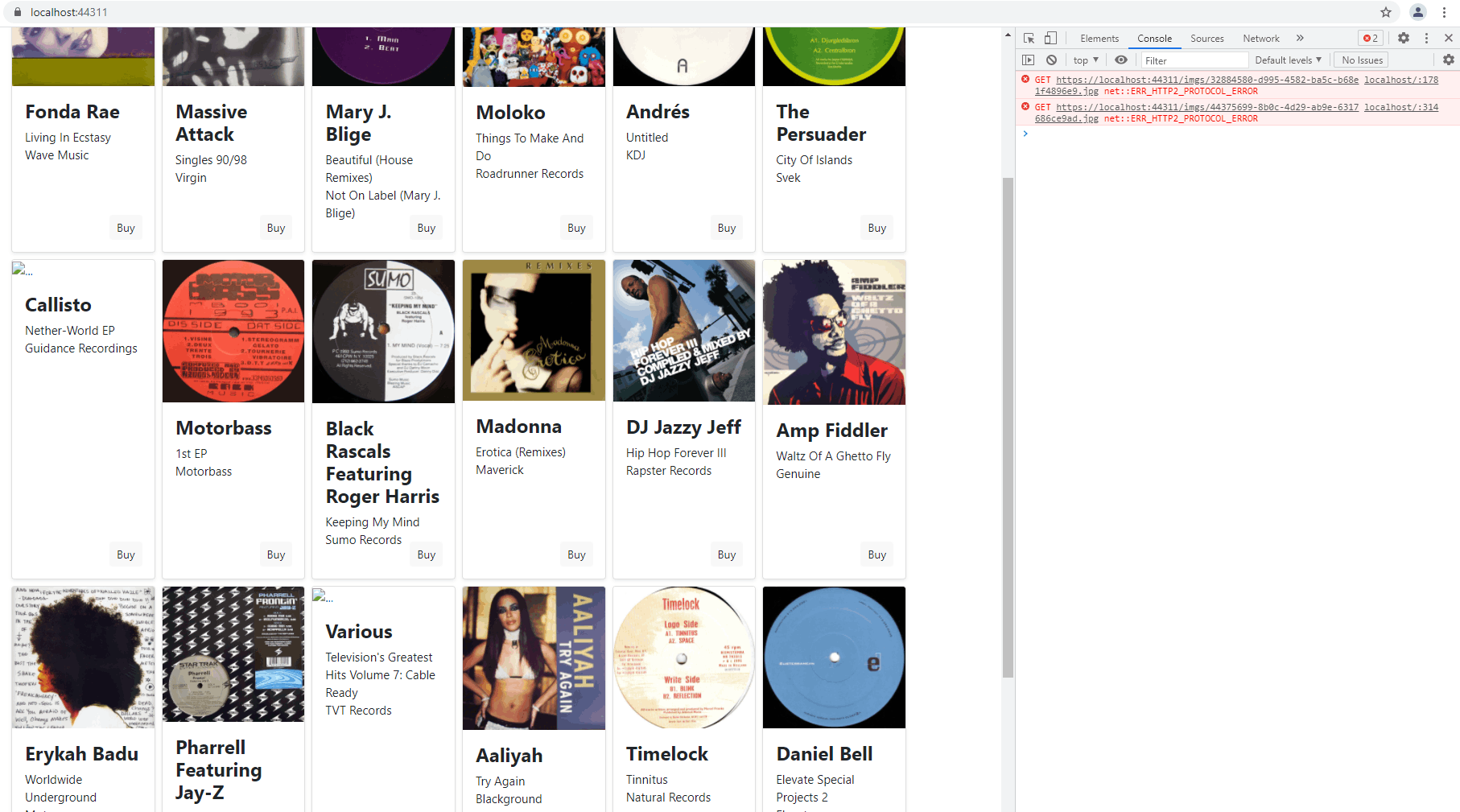
Task: Buy the Massive Attack record
Action: tap(276, 228)
